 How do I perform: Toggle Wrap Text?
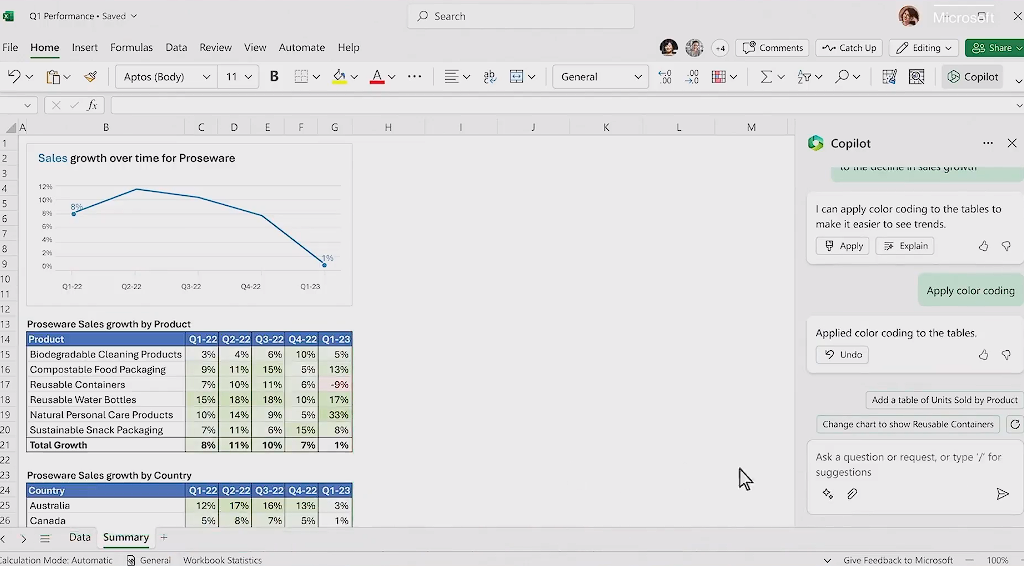(x=490, y=76)
